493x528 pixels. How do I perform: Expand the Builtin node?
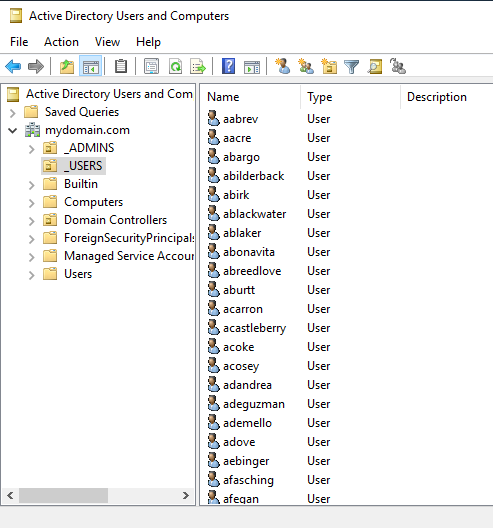click(31, 185)
